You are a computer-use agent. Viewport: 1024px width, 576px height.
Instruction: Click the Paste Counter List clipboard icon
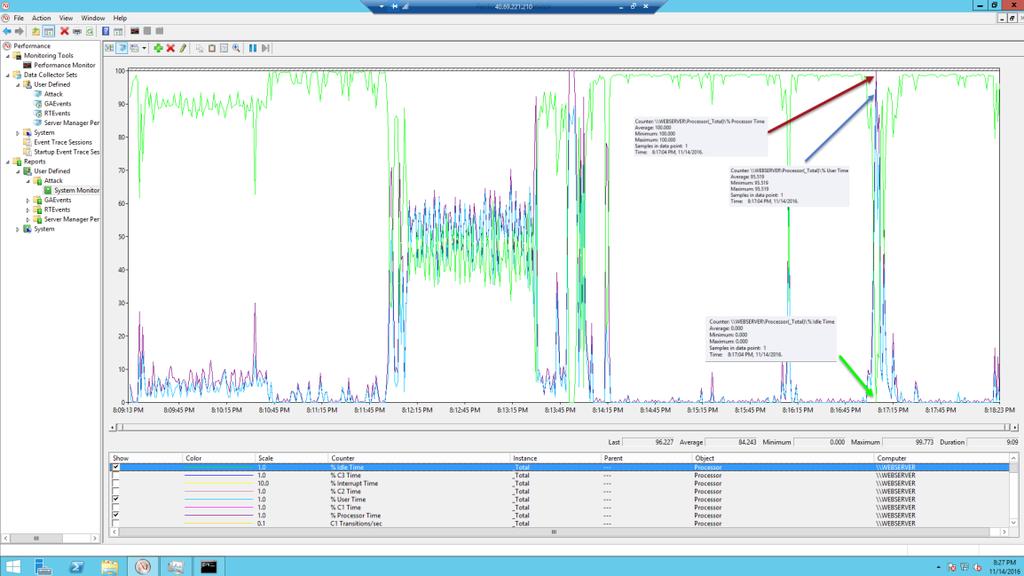click(212, 48)
